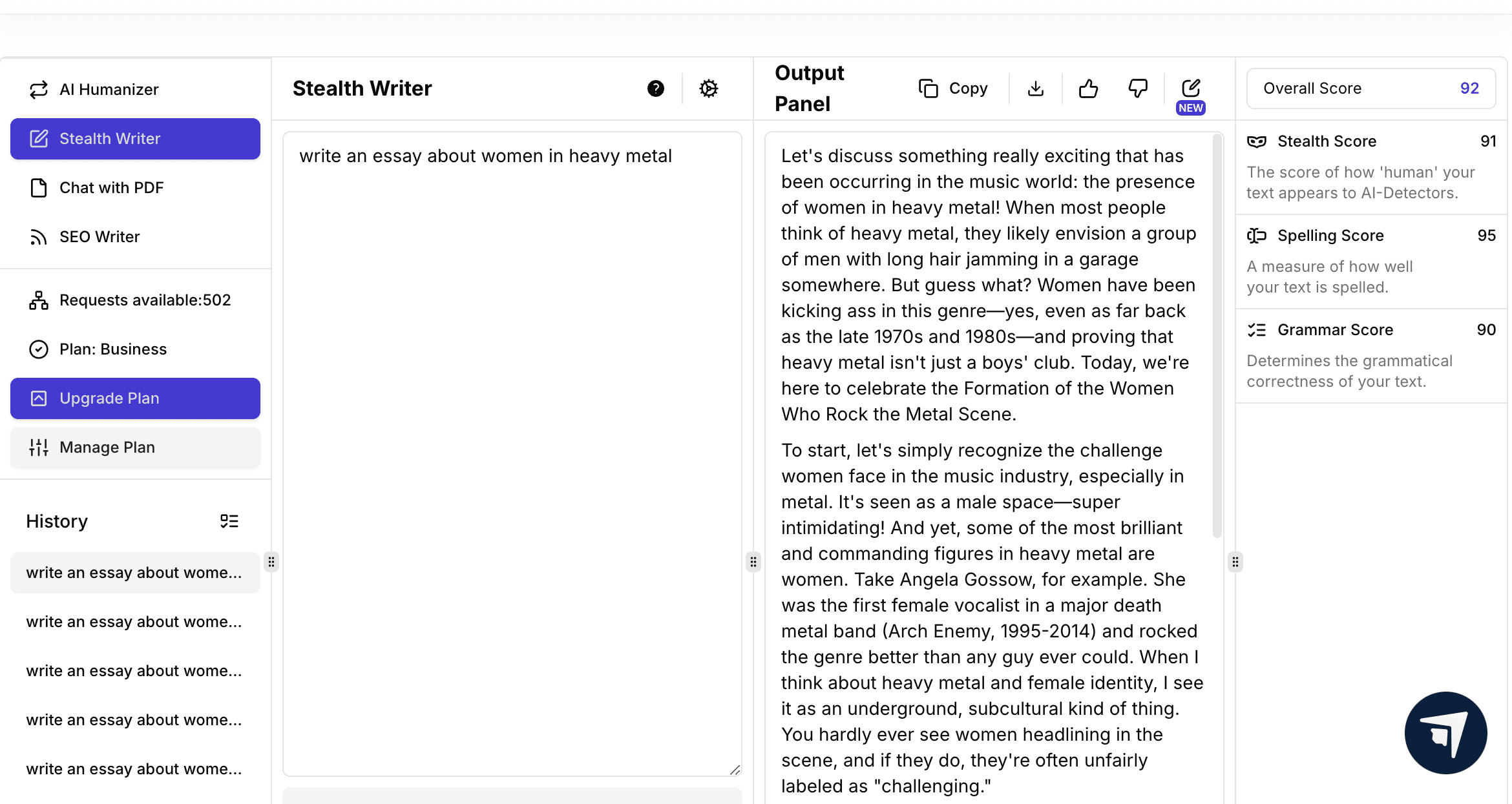Switch to AI Humanizer
Image resolution: width=1512 pixels, height=804 pixels.
(109, 90)
